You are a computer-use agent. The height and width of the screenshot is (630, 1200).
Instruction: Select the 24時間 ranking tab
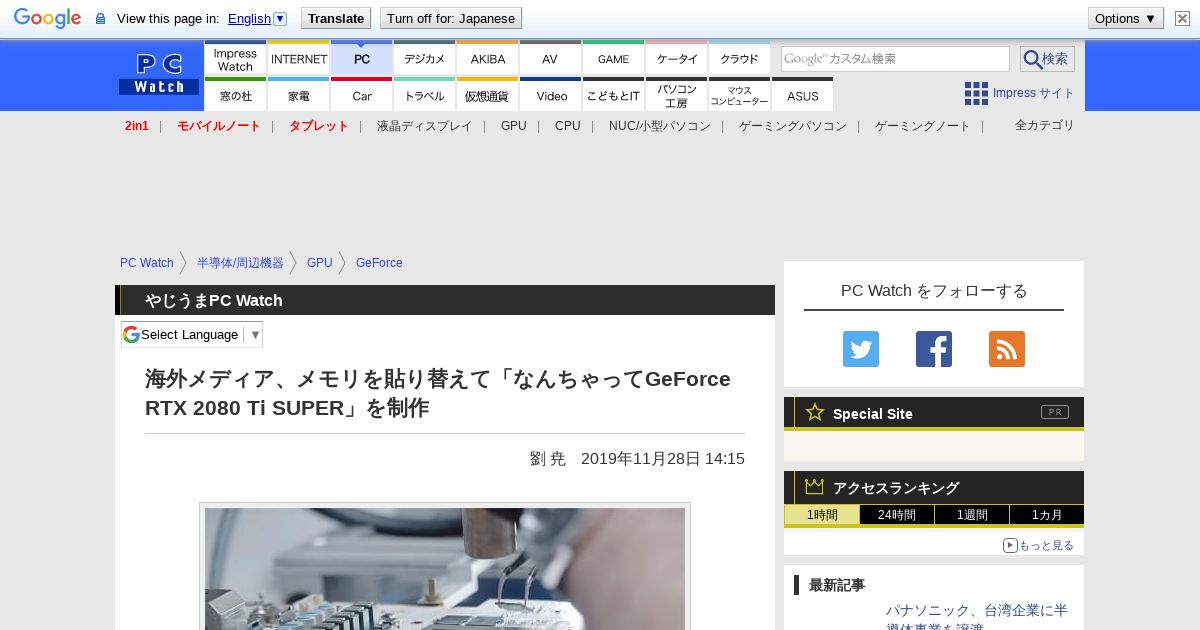click(x=897, y=515)
